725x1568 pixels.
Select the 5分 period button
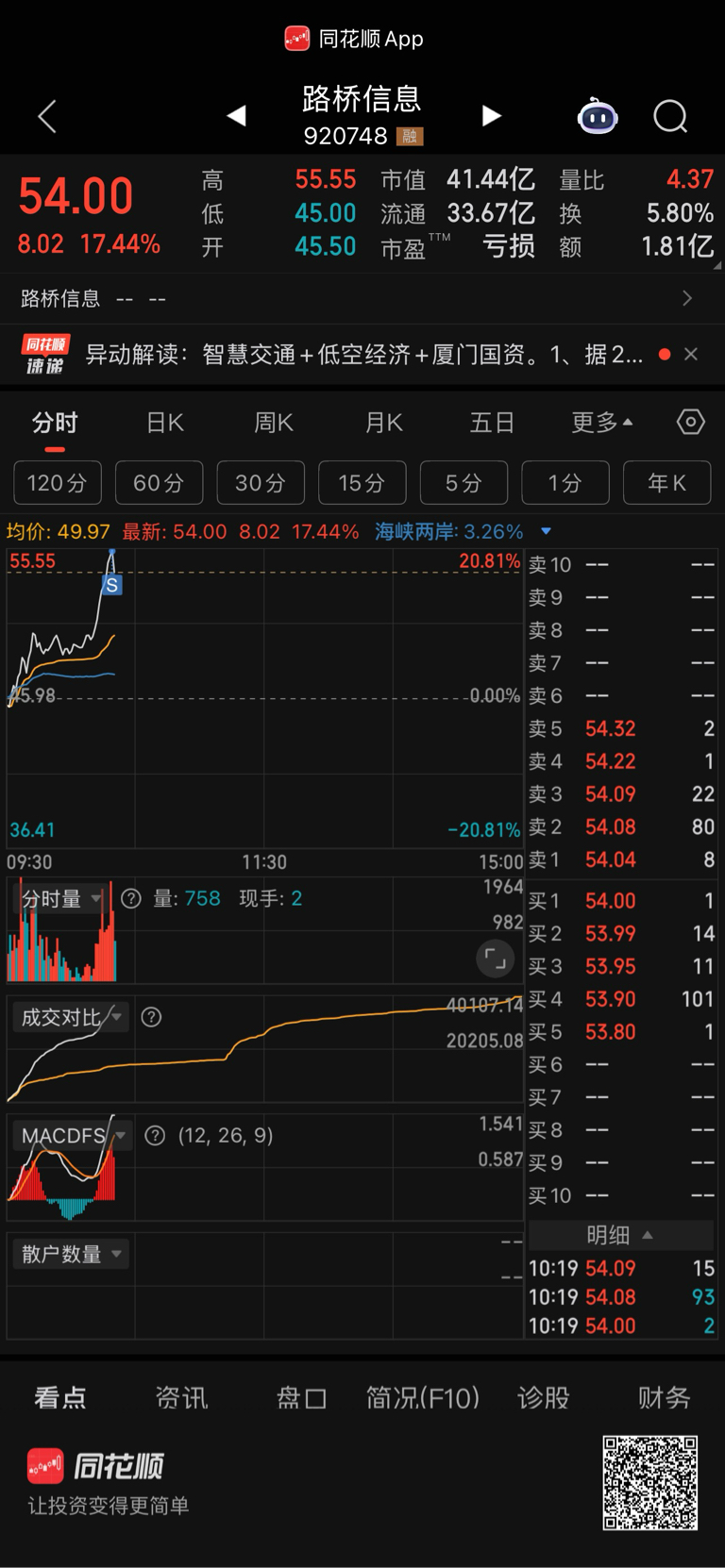click(464, 483)
